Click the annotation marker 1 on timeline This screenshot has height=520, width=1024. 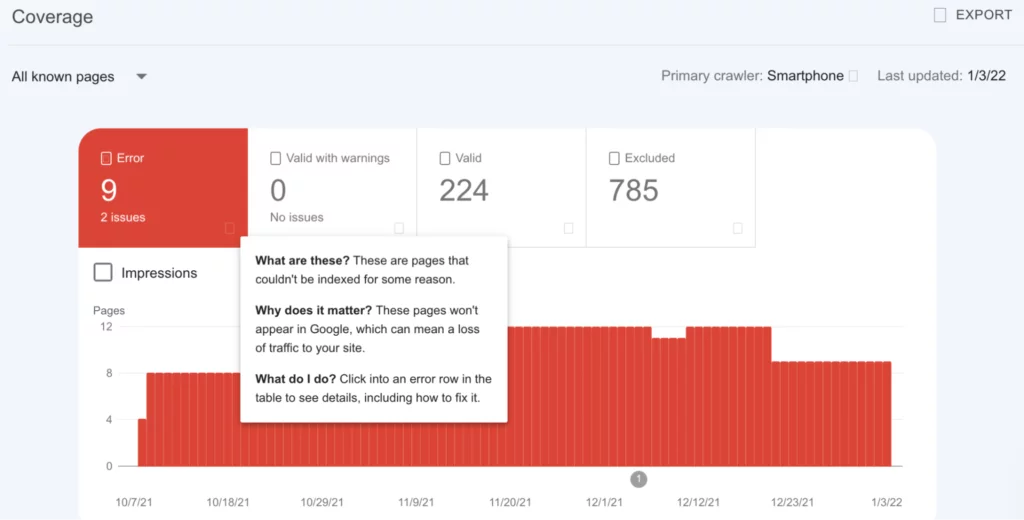pyautogui.click(x=639, y=479)
